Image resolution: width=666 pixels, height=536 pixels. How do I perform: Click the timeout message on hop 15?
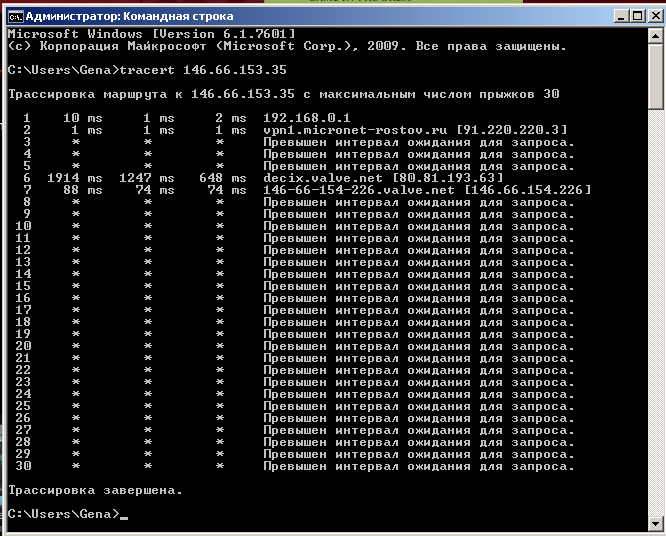tap(418, 286)
